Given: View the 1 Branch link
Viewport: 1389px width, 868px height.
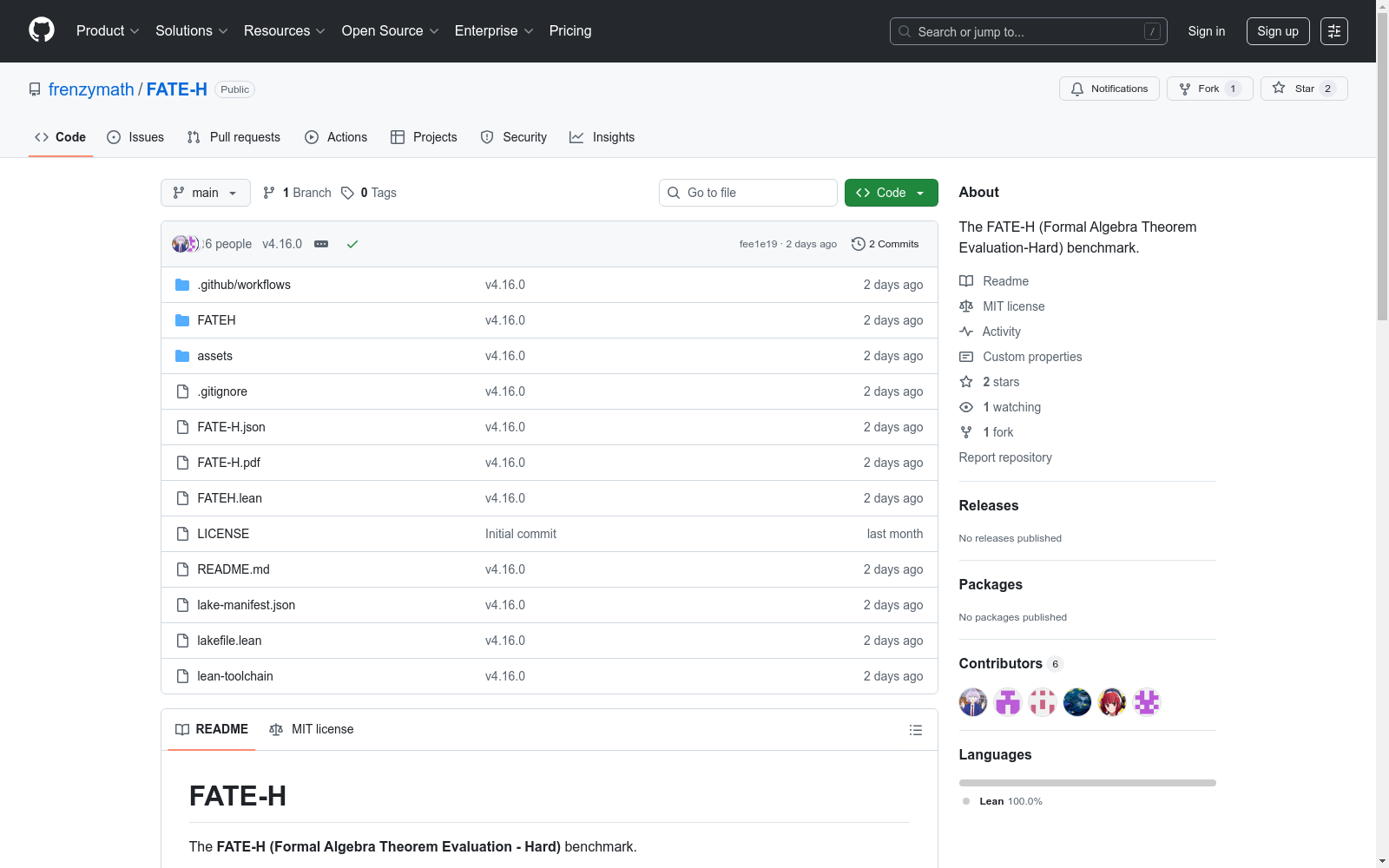Looking at the screenshot, I should coord(297,193).
